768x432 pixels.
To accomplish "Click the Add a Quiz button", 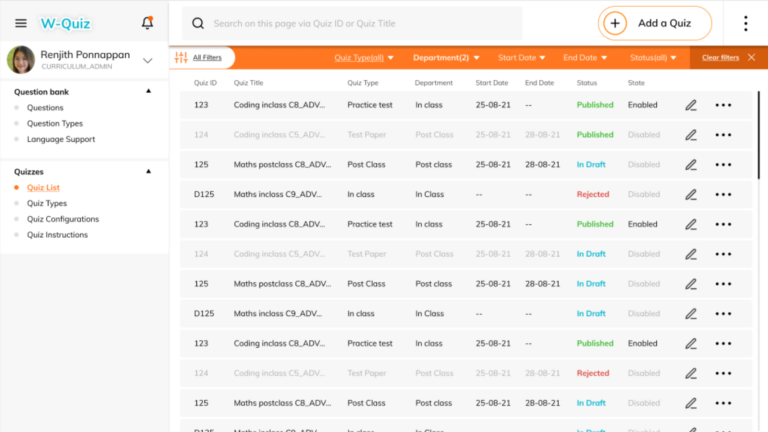I will (x=655, y=23).
